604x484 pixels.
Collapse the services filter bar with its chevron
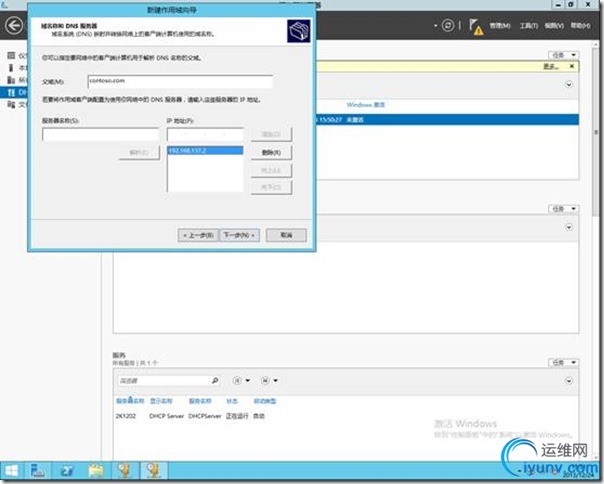coord(569,381)
